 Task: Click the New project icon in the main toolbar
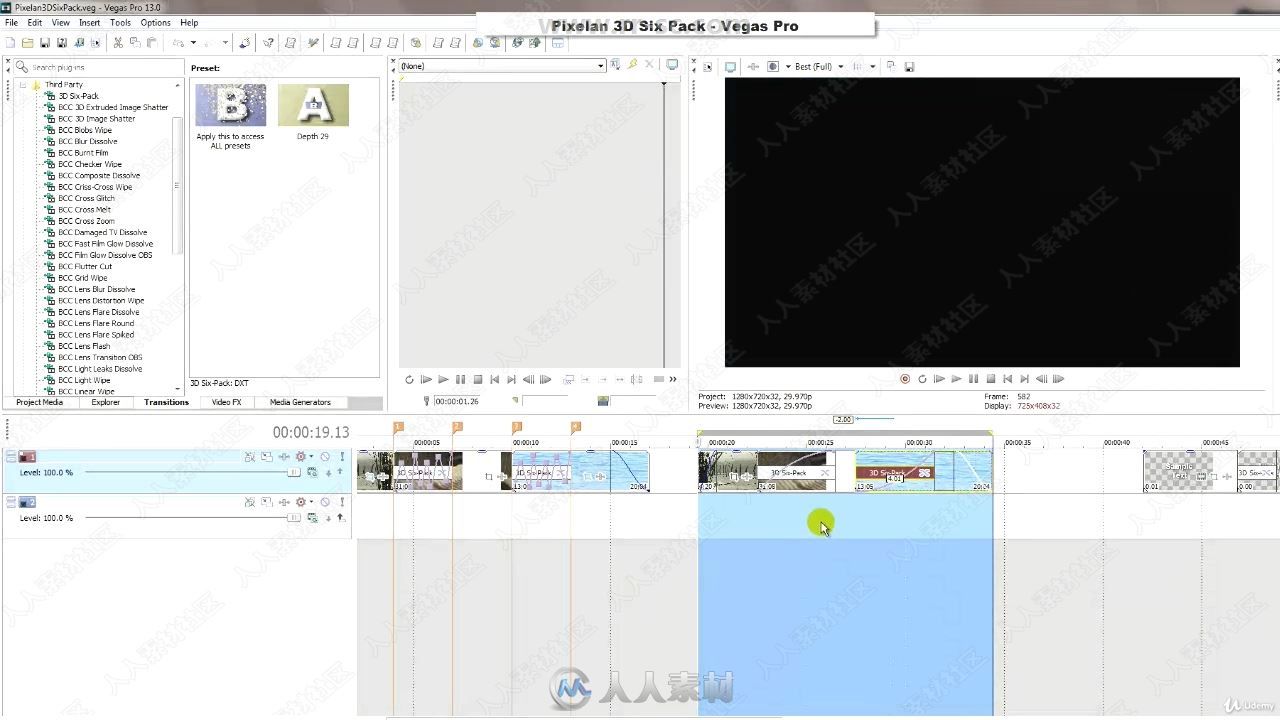[10, 43]
